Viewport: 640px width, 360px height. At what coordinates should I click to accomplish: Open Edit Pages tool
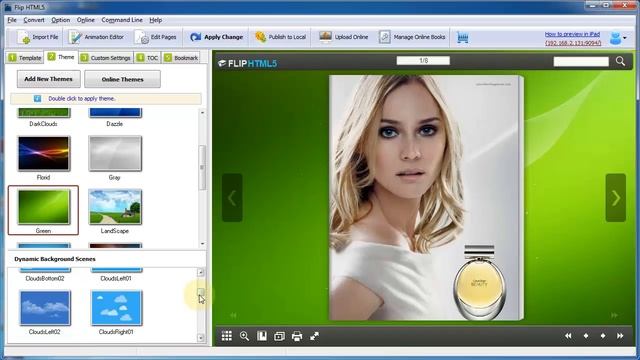click(156, 37)
